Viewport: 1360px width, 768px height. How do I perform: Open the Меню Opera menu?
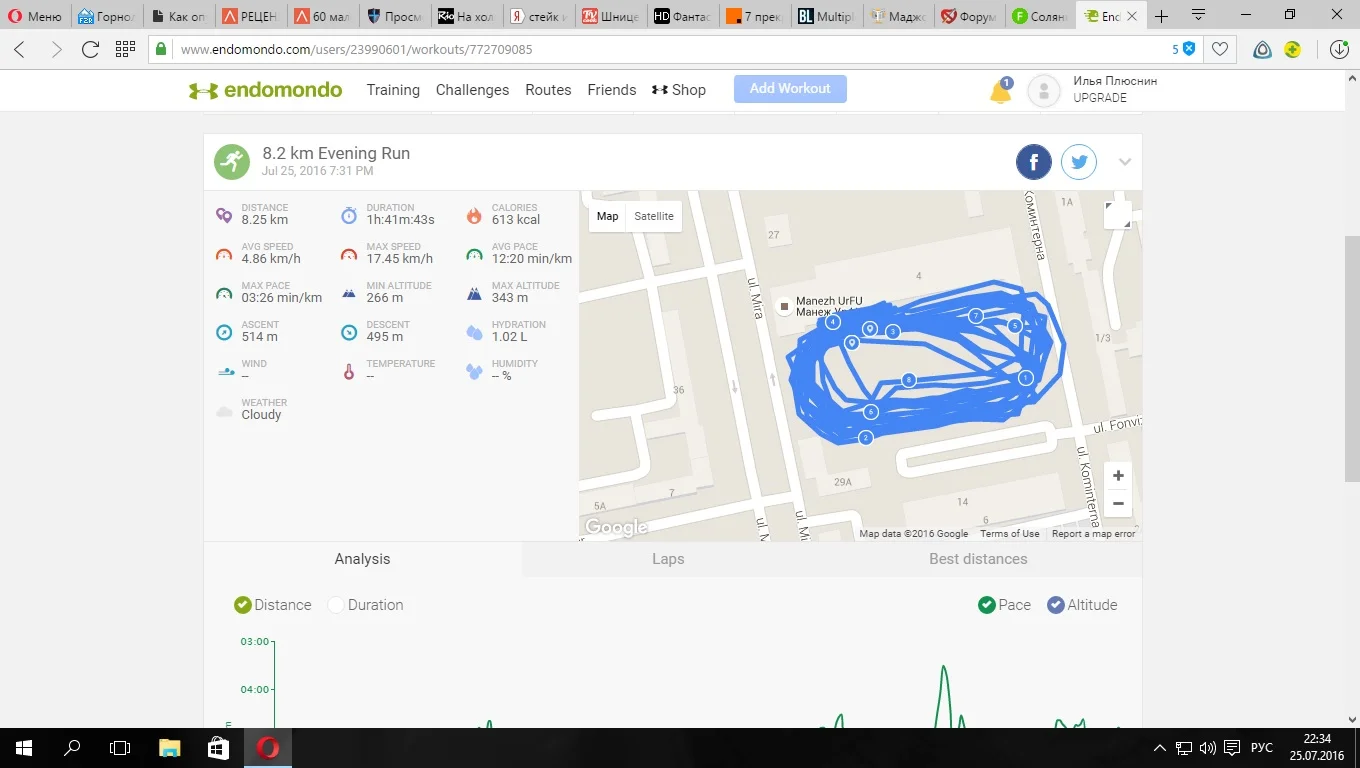coord(35,16)
